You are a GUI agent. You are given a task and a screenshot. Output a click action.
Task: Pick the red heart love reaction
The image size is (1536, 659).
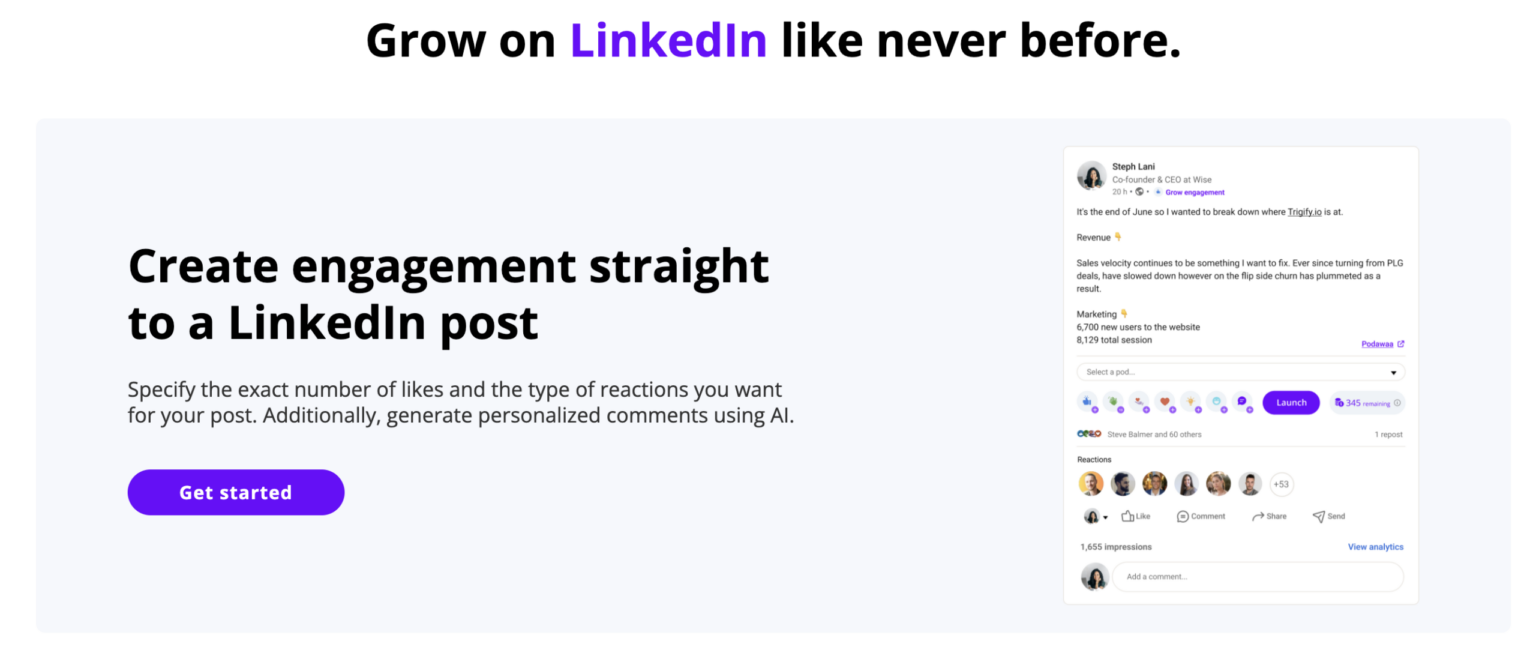(1165, 401)
